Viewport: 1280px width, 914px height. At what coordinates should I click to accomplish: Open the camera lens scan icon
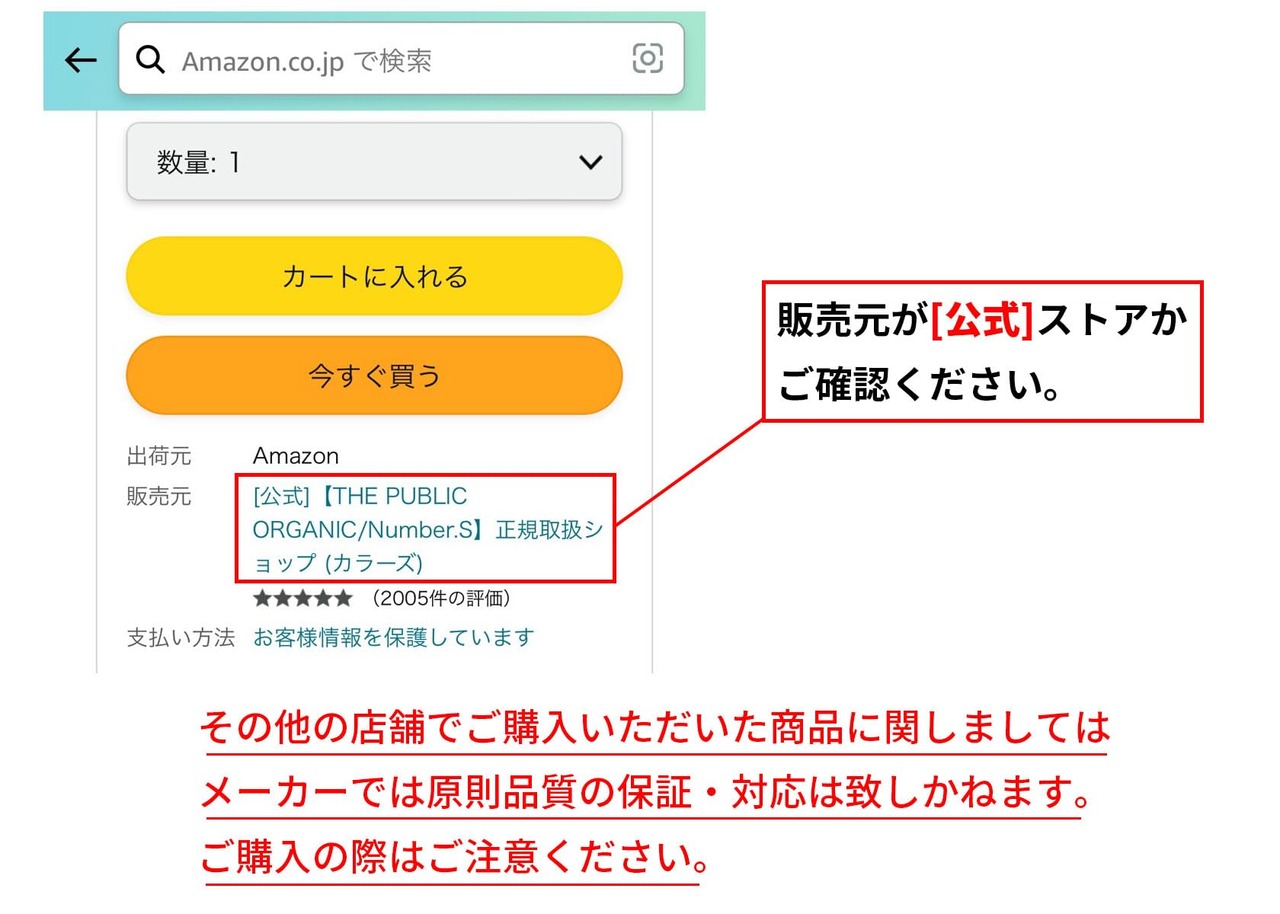coord(648,59)
